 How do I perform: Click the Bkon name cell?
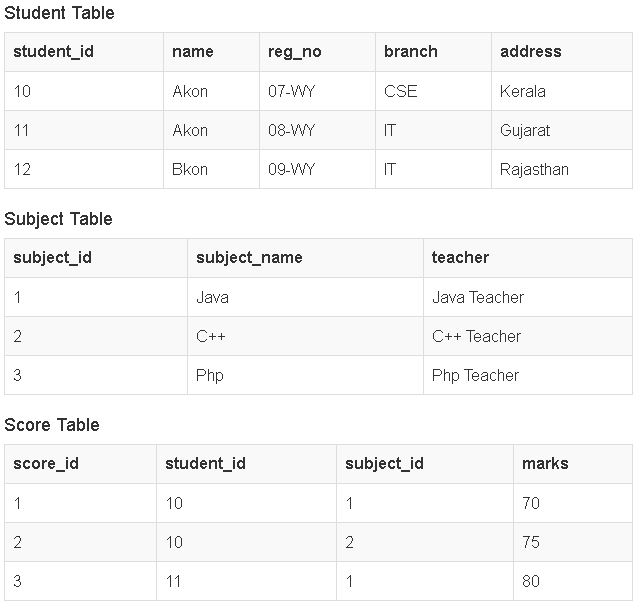(x=190, y=169)
